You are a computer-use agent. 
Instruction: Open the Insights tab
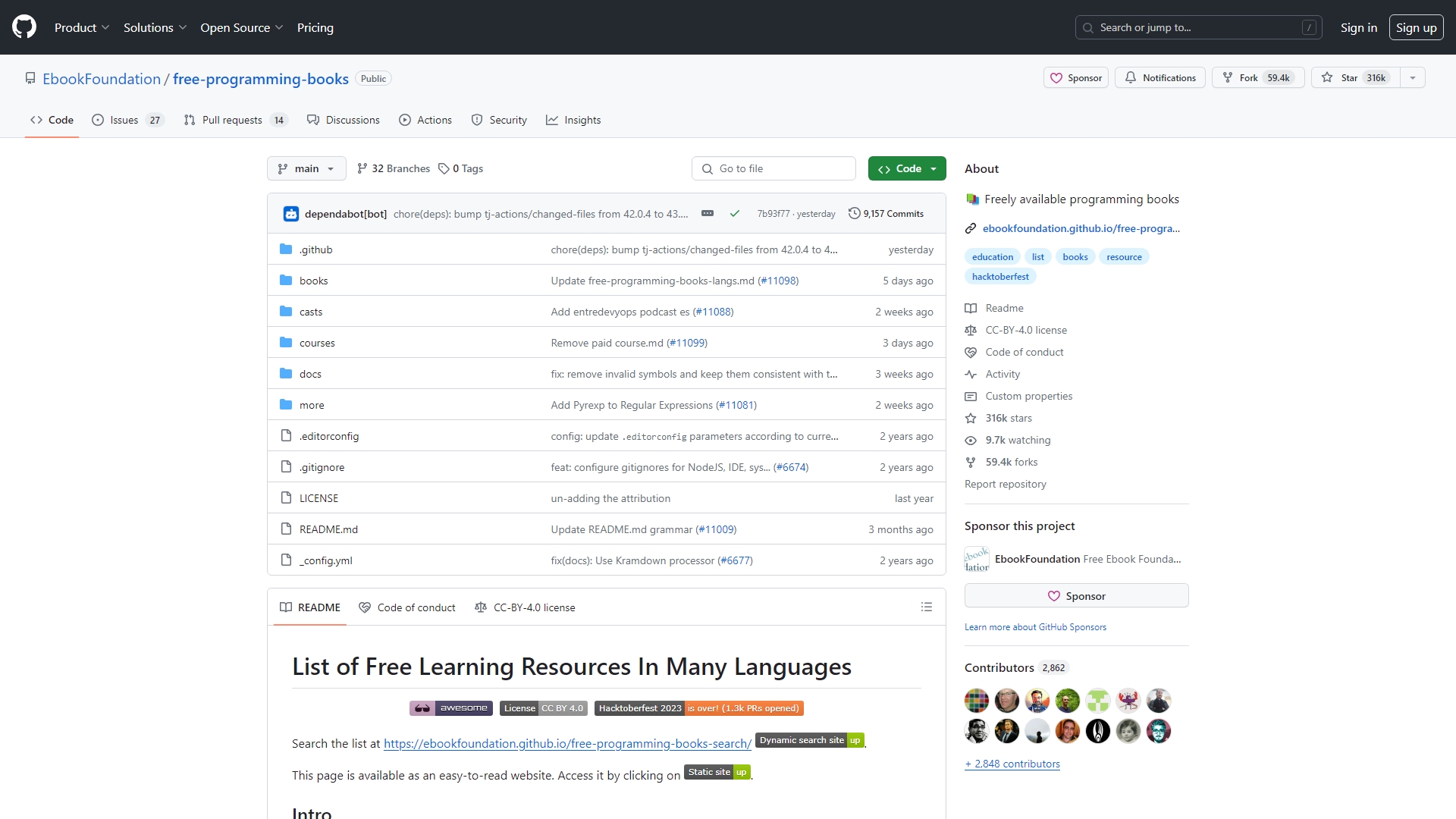(x=573, y=120)
